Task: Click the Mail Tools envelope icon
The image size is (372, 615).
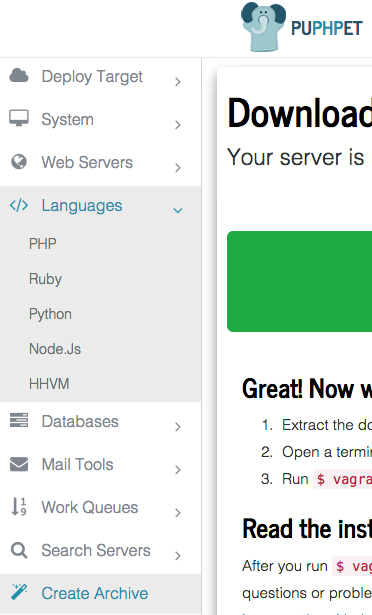Action: pos(19,464)
